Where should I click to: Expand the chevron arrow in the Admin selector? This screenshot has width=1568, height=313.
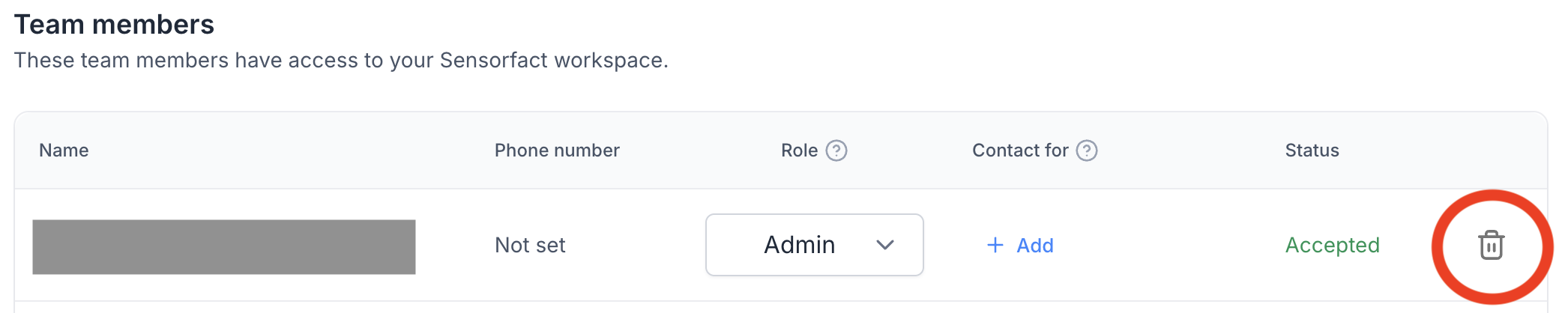[885, 245]
